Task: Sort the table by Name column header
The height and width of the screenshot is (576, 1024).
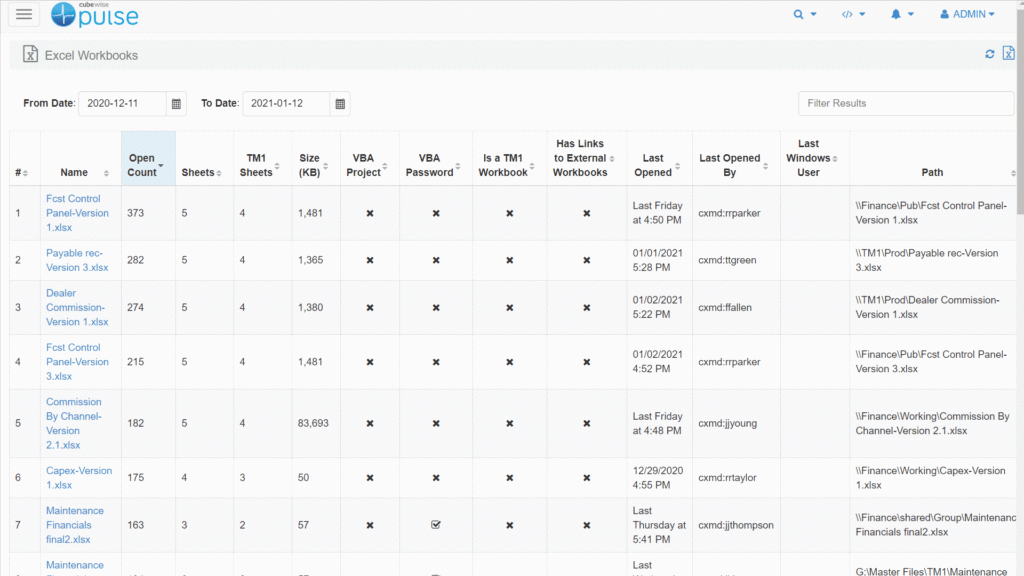Action: pos(74,172)
